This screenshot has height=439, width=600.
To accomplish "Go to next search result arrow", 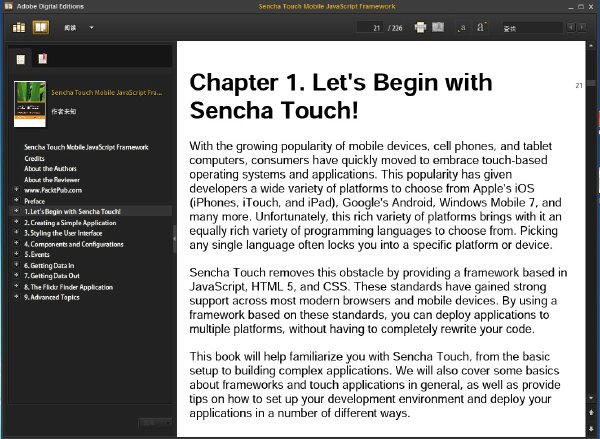I will (x=581, y=28).
